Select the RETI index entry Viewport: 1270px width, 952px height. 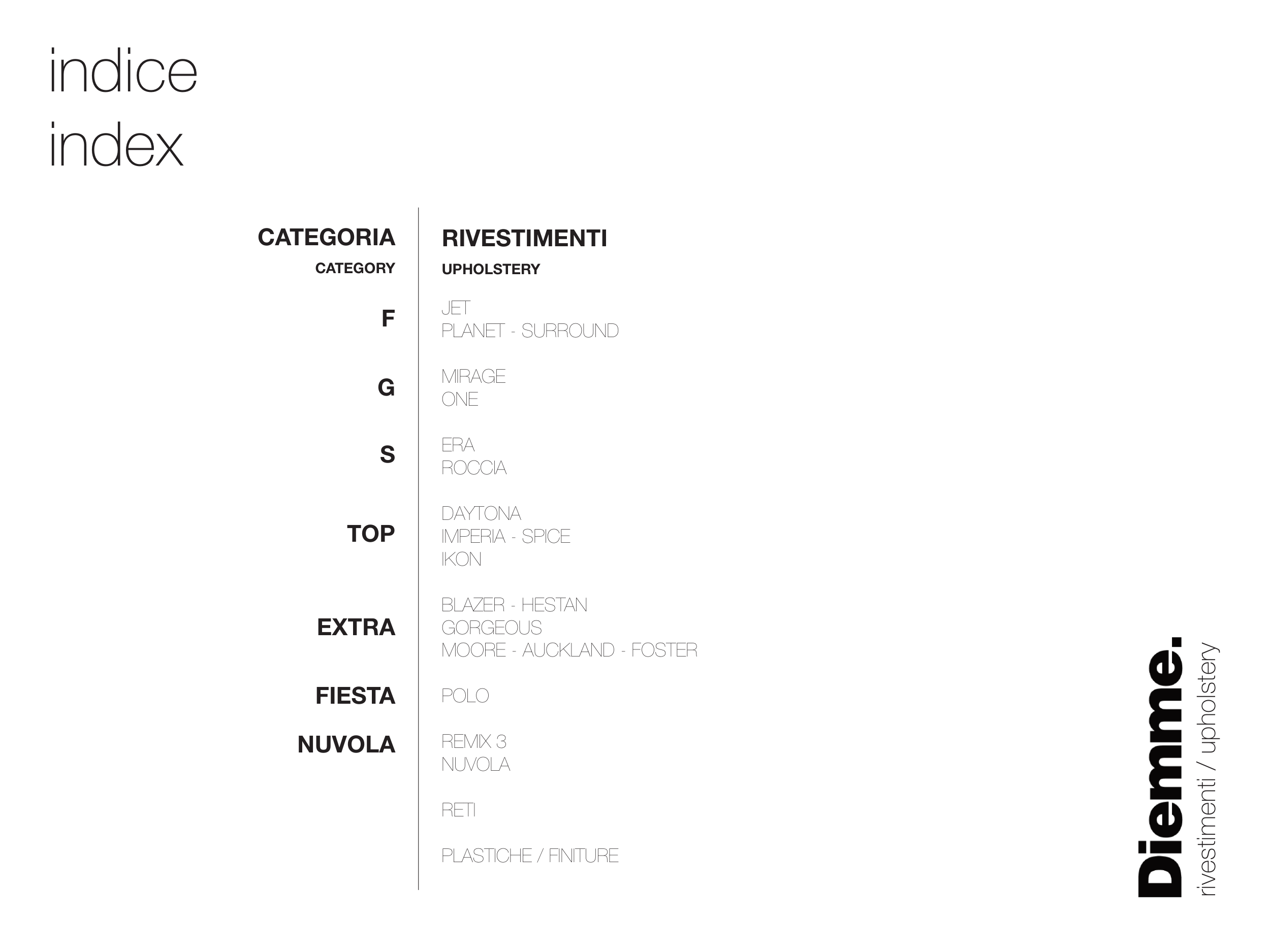click(458, 810)
